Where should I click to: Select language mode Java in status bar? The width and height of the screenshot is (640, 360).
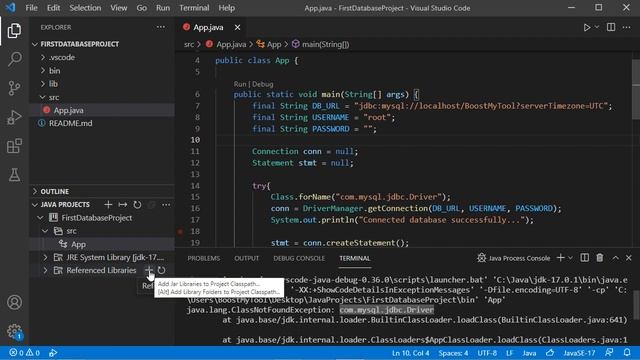(x=529, y=353)
